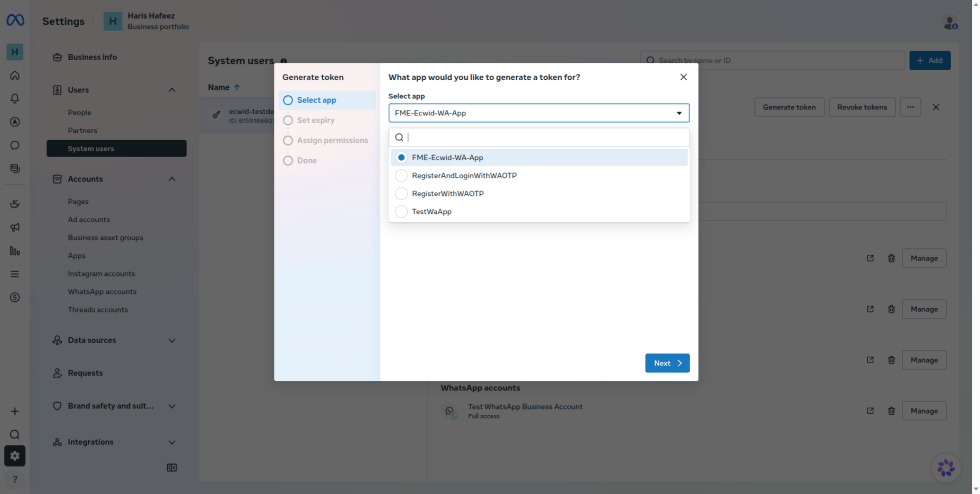Click the Add system user button
Screen dimensions: 980x494
click(x=930, y=61)
